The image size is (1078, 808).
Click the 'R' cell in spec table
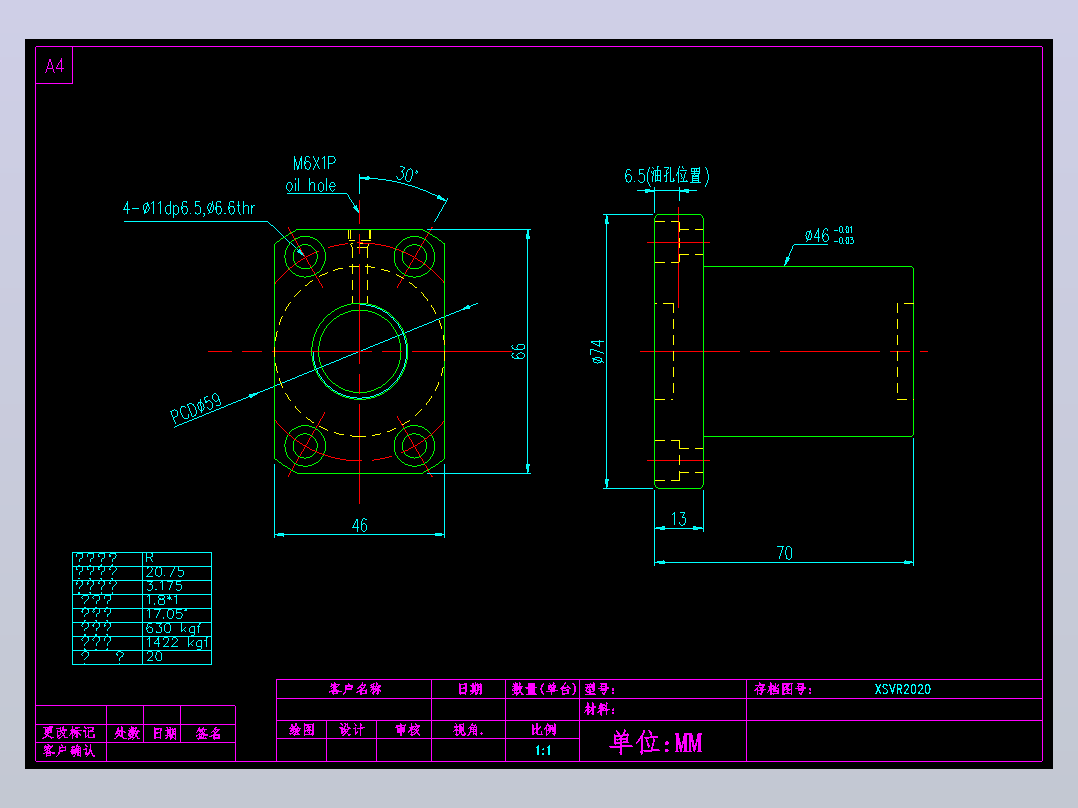[x=177, y=558]
